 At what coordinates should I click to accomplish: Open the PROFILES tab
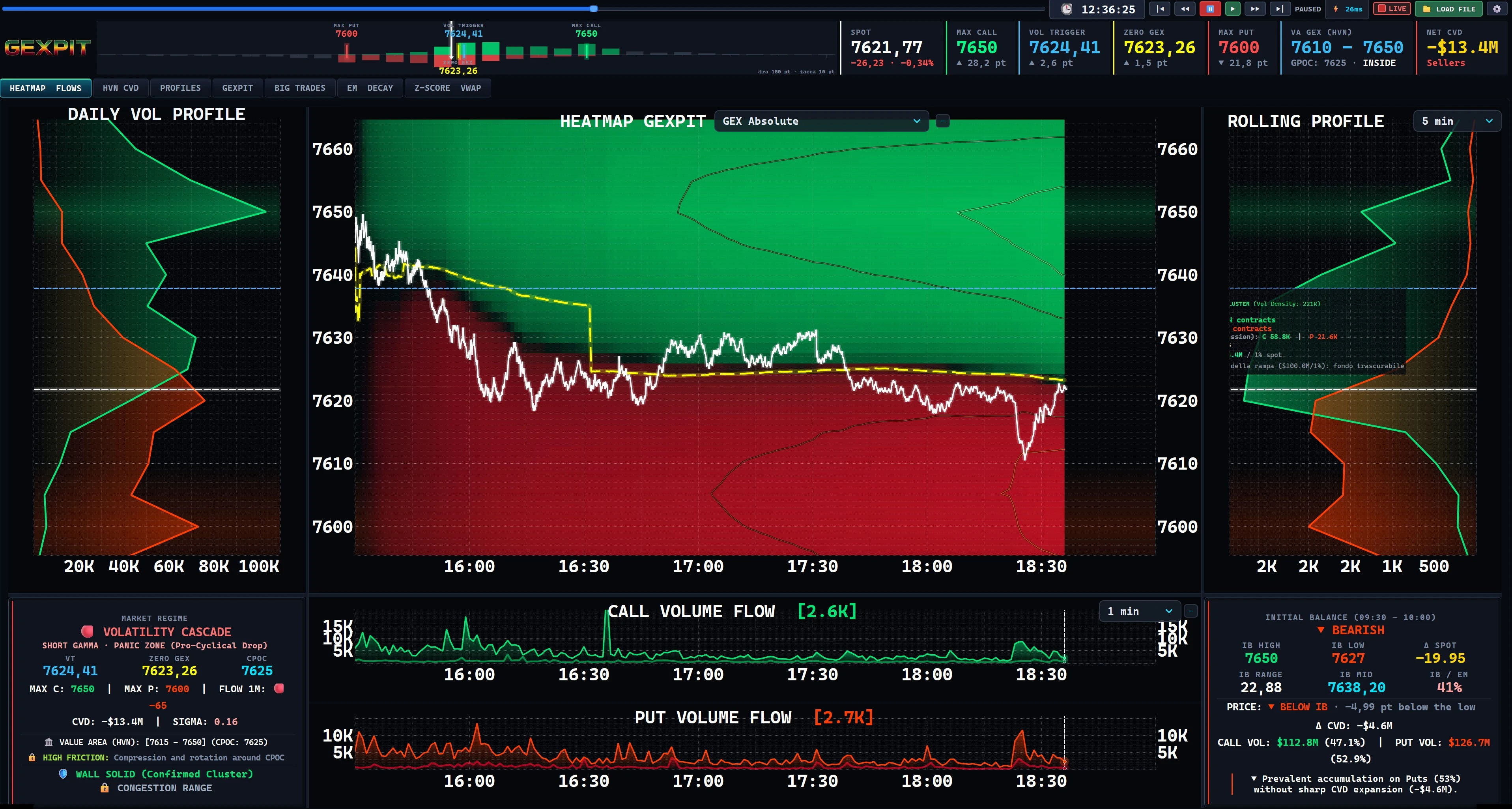tap(180, 88)
